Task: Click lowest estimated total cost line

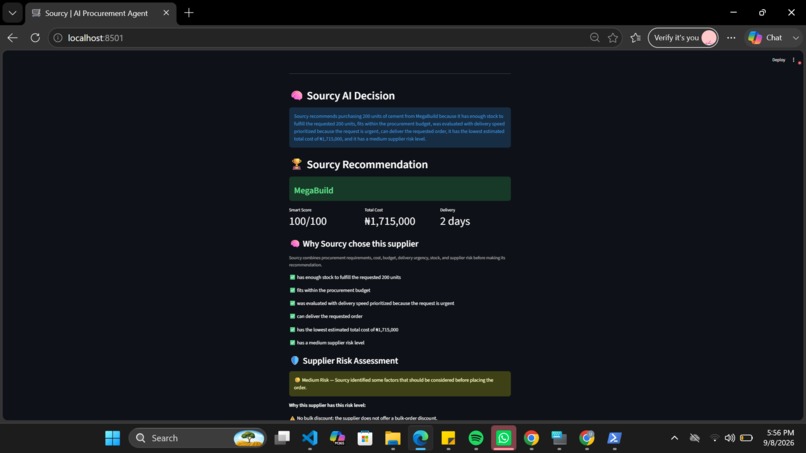Action: tap(344, 330)
